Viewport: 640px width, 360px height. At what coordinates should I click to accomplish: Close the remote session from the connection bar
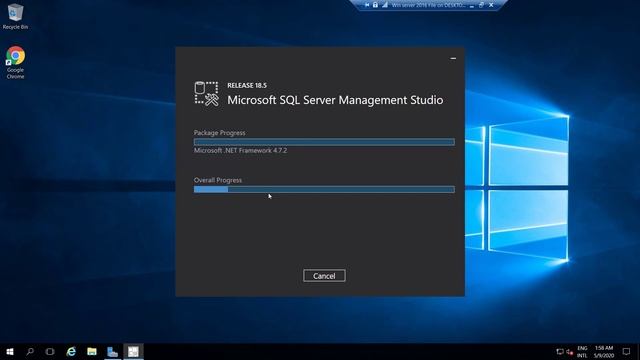click(x=491, y=5)
